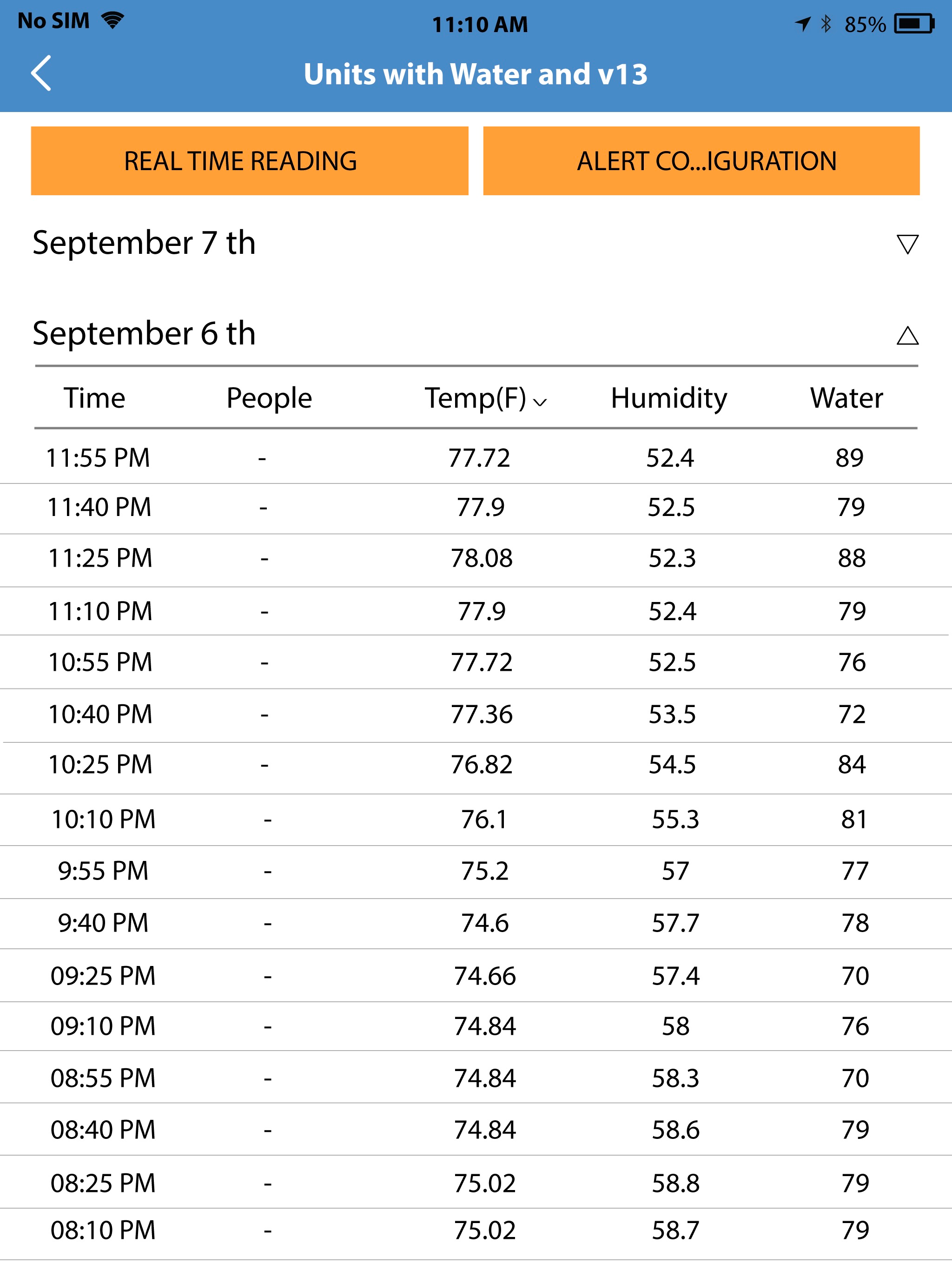Expand the September 7 th section triangle
Screen dimensions: 952x1270
click(x=907, y=244)
